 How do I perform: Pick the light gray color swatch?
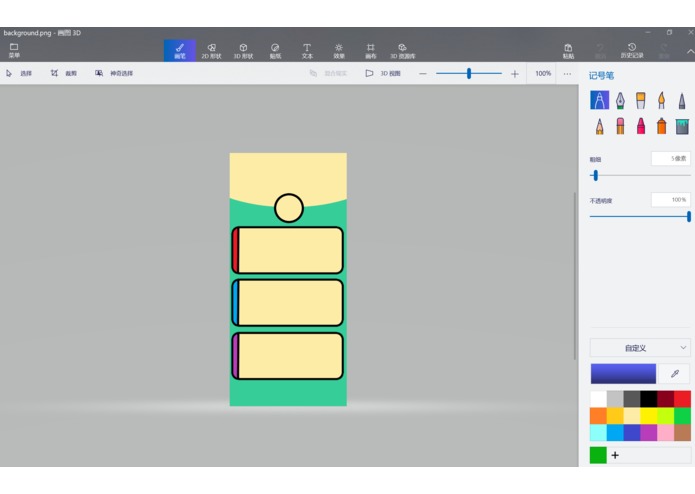(615, 399)
